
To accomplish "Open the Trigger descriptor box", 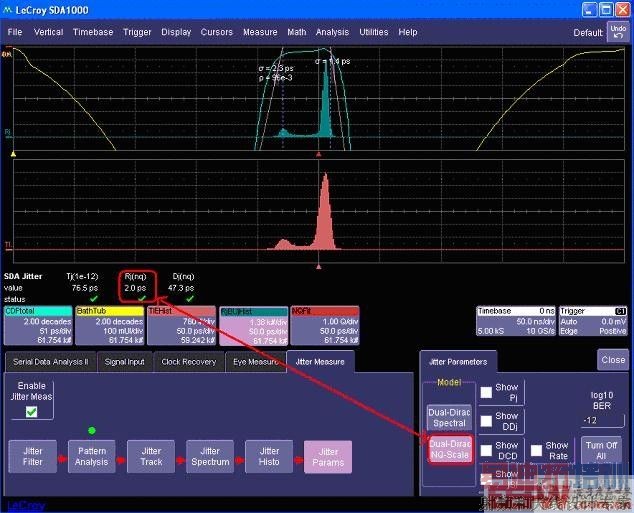I will [592, 320].
